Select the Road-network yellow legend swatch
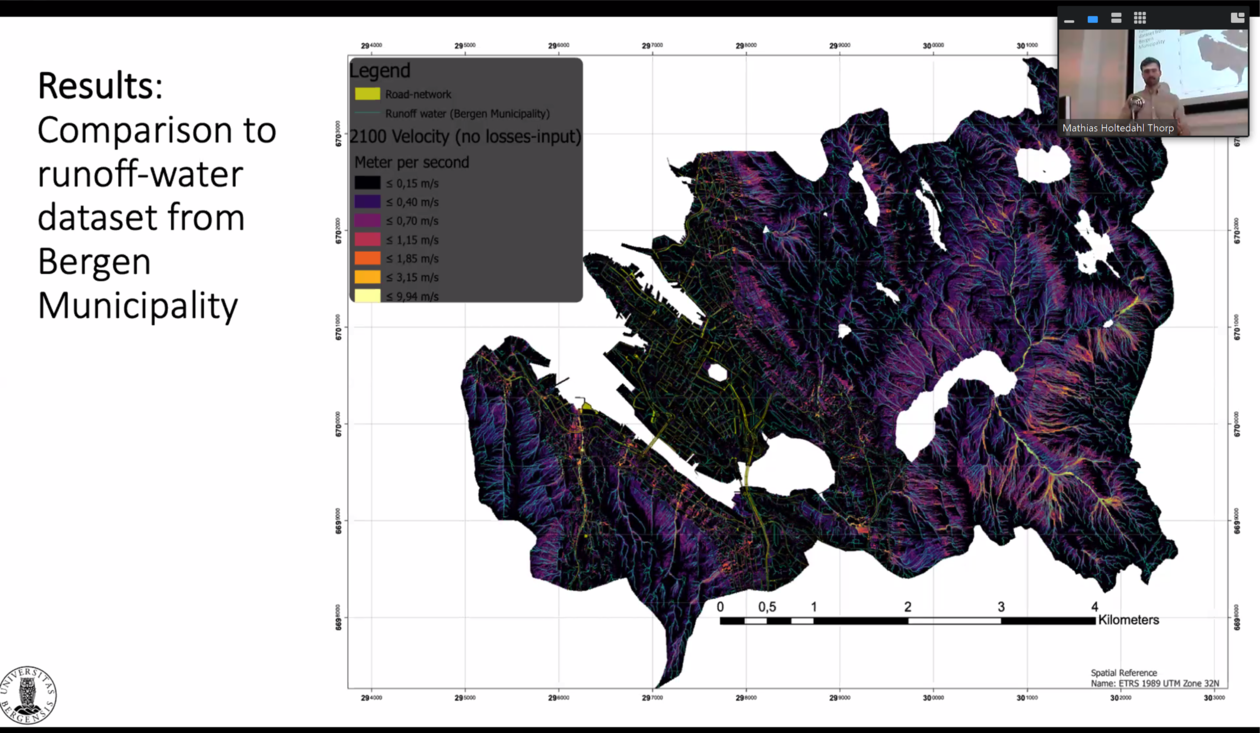 point(368,93)
